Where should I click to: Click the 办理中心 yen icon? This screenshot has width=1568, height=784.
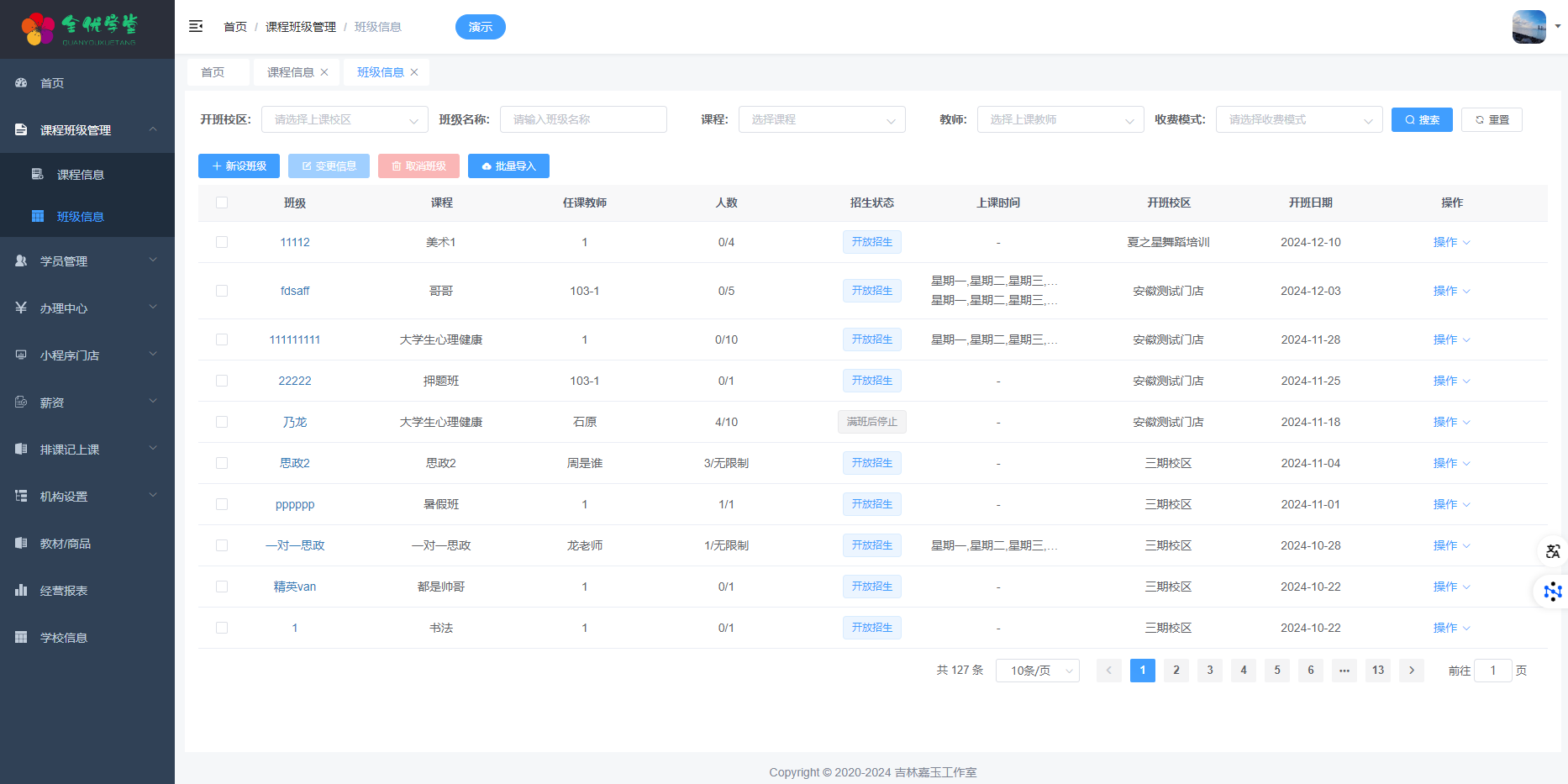(x=22, y=308)
